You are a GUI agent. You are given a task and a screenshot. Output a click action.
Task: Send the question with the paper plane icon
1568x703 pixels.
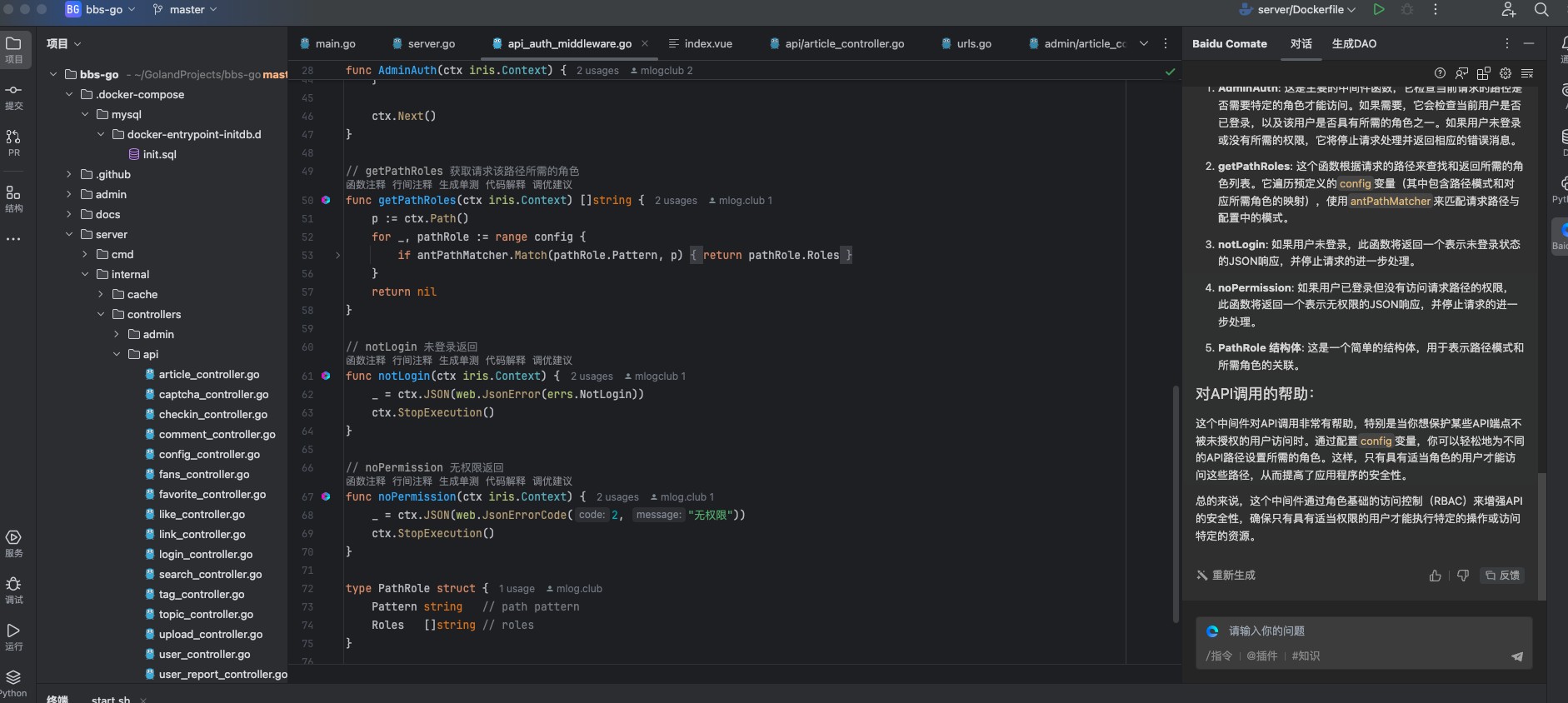[x=1517, y=656]
